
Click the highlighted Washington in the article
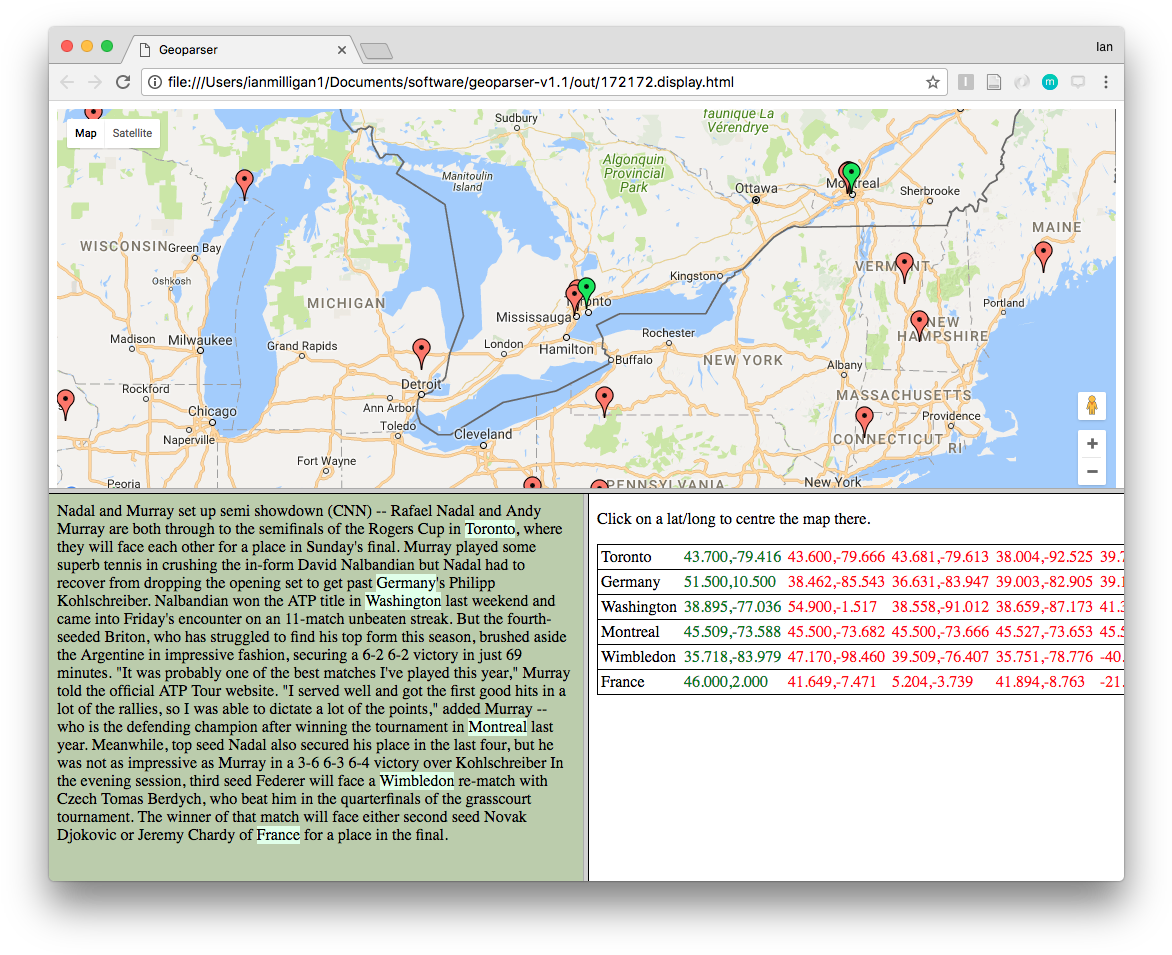(404, 601)
